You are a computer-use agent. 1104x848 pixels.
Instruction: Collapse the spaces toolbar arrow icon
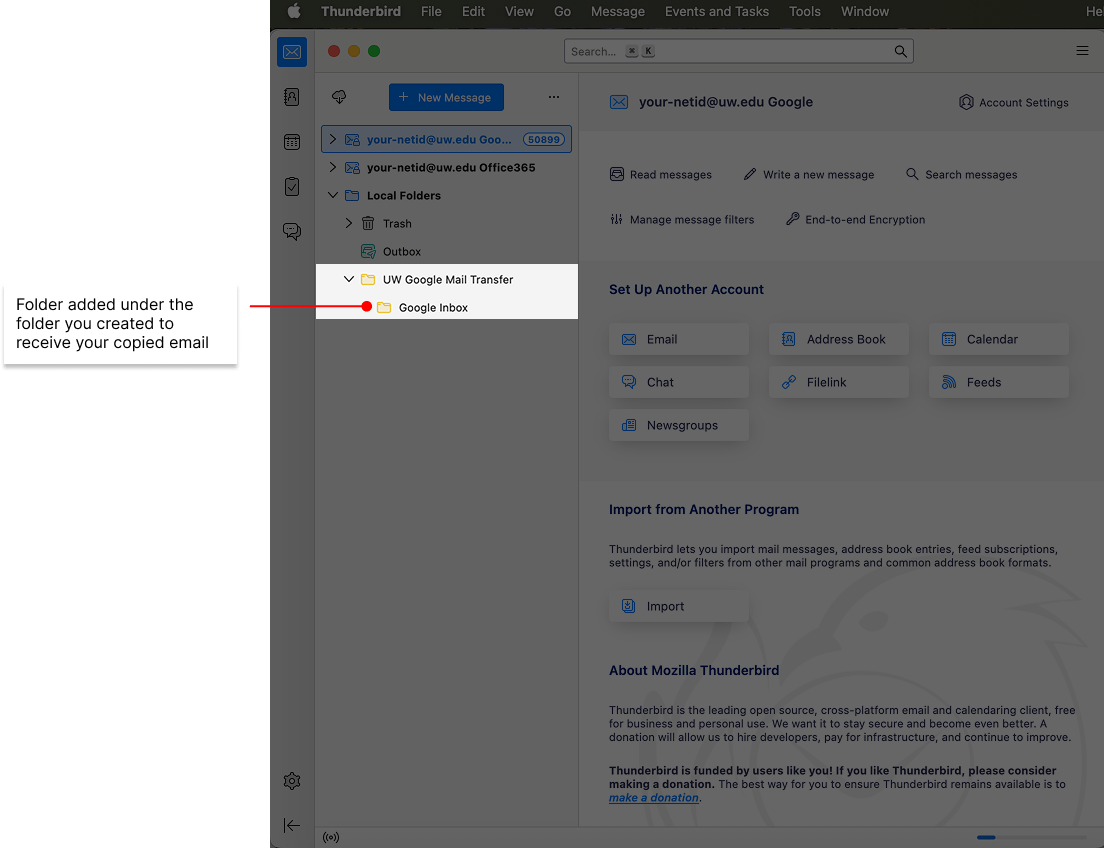pos(292,825)
